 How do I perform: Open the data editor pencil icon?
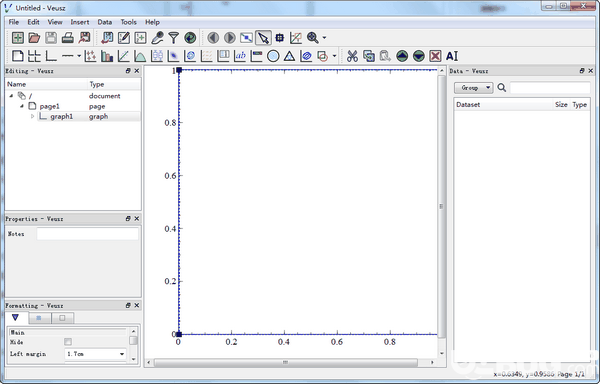tap(124, 37)
